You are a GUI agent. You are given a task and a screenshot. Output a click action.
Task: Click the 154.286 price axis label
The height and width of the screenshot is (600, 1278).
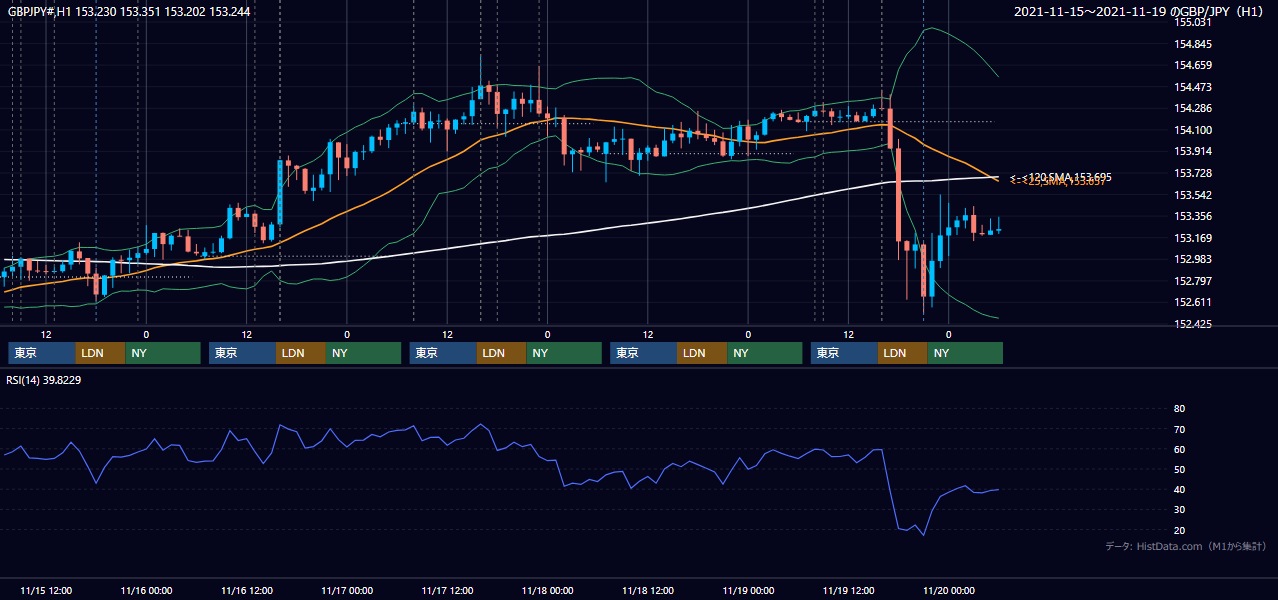click(x=1193, y=108)
